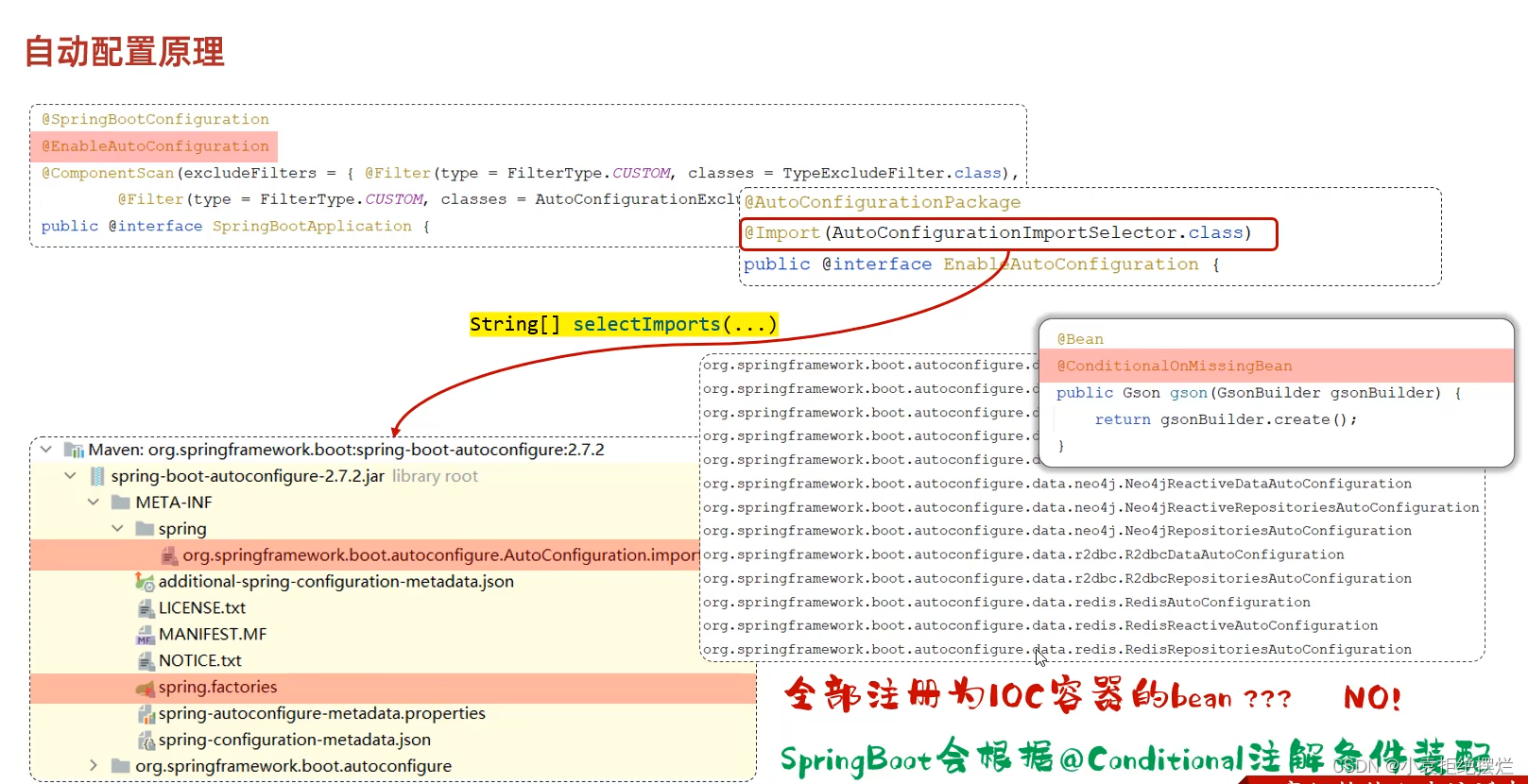Click the RedisRepositoriesAutoConfiguration entry
1528x784 pixels.
(1057, 650)
